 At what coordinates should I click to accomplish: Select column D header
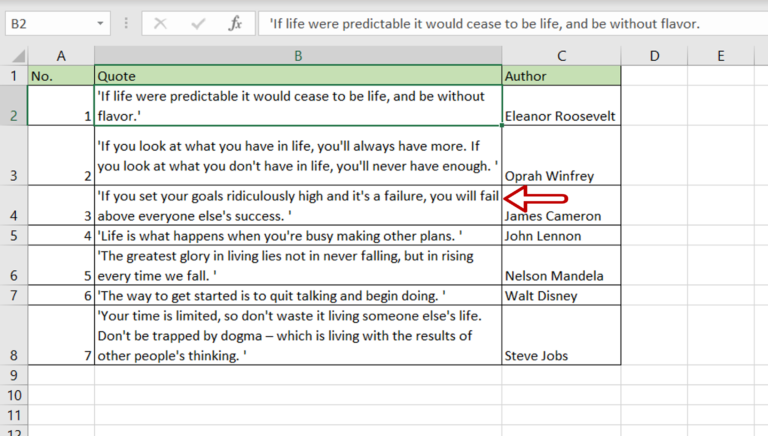[x=654, y=56]
